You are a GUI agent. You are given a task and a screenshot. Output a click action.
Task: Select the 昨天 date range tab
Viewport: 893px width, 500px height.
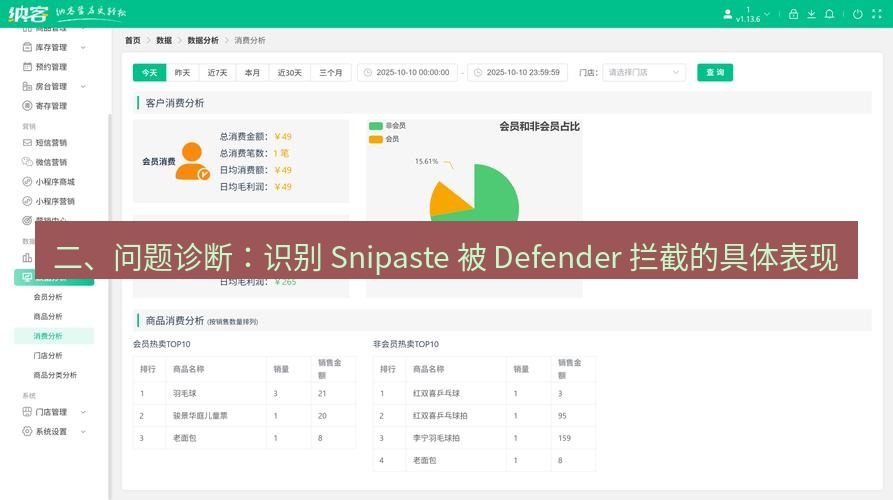coord(182,72)
